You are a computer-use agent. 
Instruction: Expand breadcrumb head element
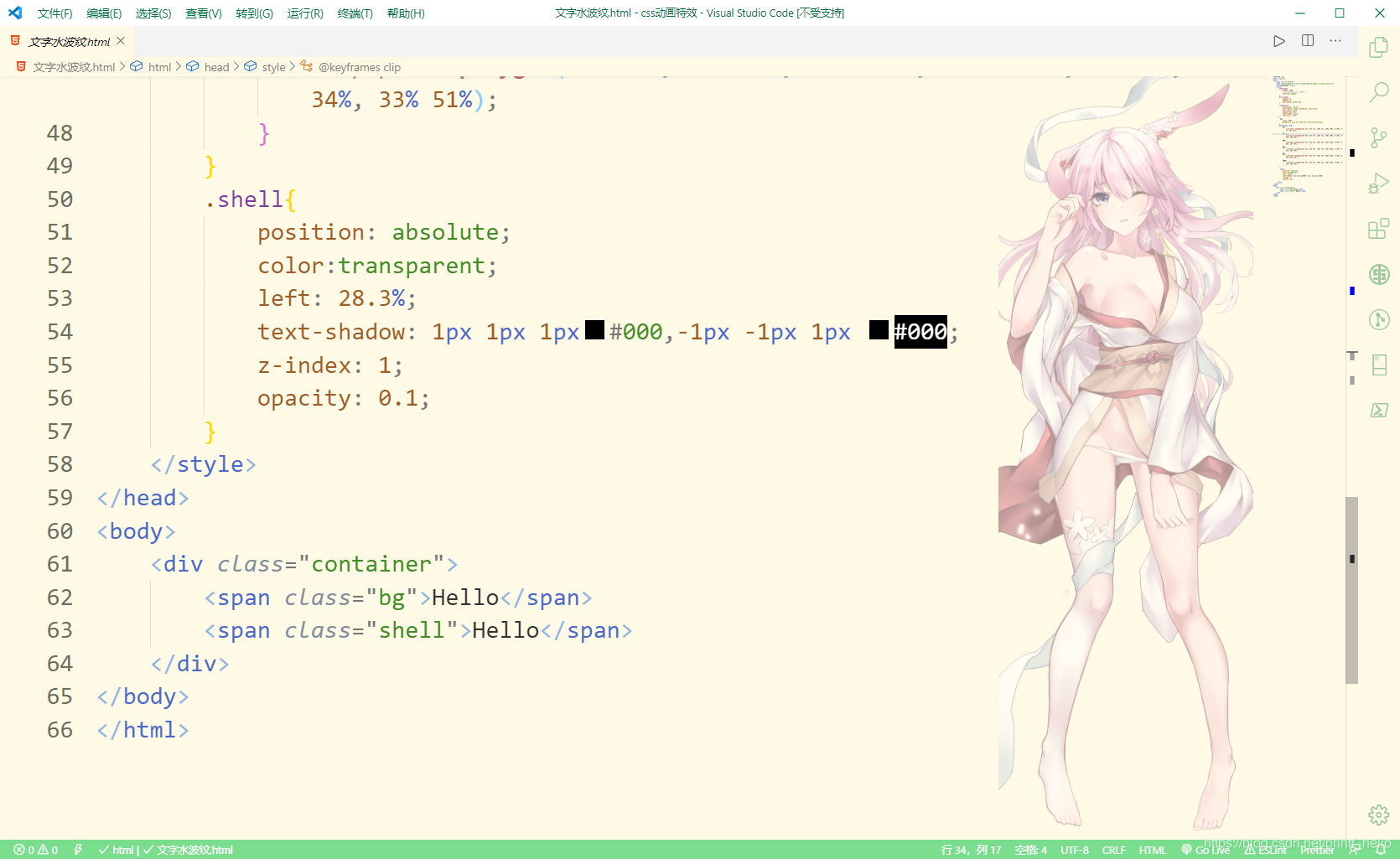pos(216,67)
